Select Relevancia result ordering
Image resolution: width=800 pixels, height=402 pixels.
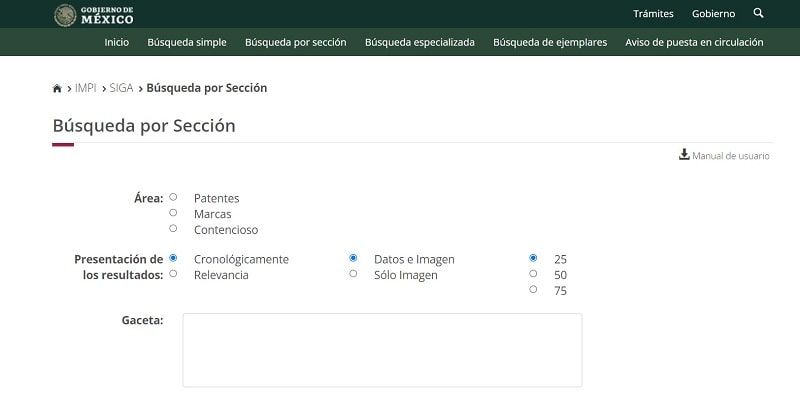(173, 274)
